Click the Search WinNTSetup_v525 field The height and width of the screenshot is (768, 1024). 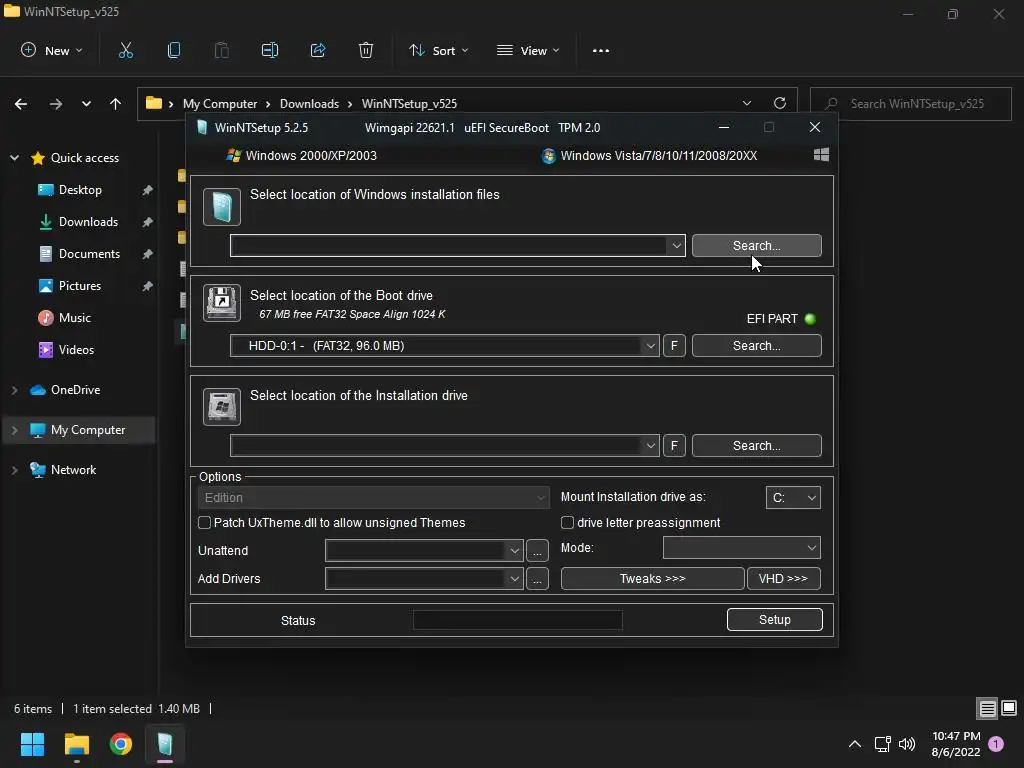point(910,104)
